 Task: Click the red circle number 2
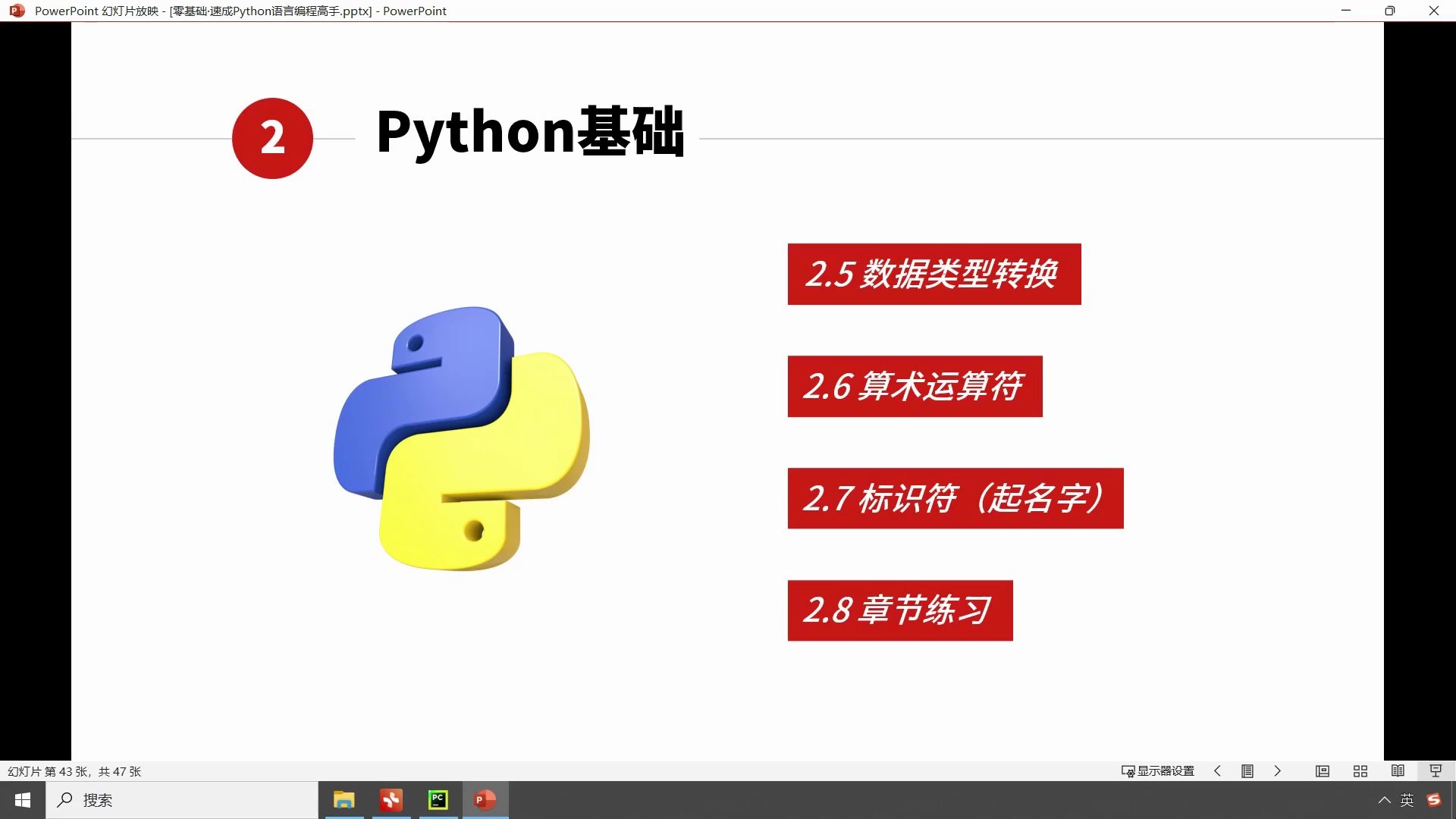272,138
